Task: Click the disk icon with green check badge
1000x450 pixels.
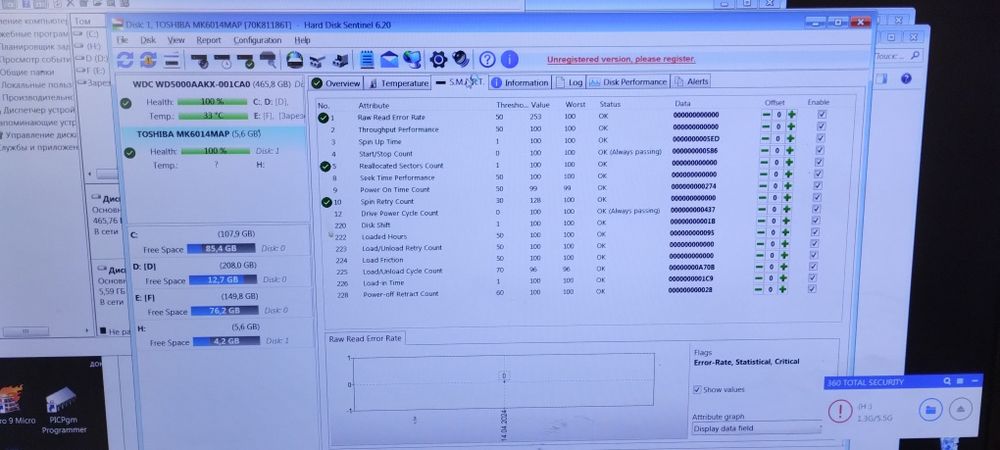Action: click(246, 61)
